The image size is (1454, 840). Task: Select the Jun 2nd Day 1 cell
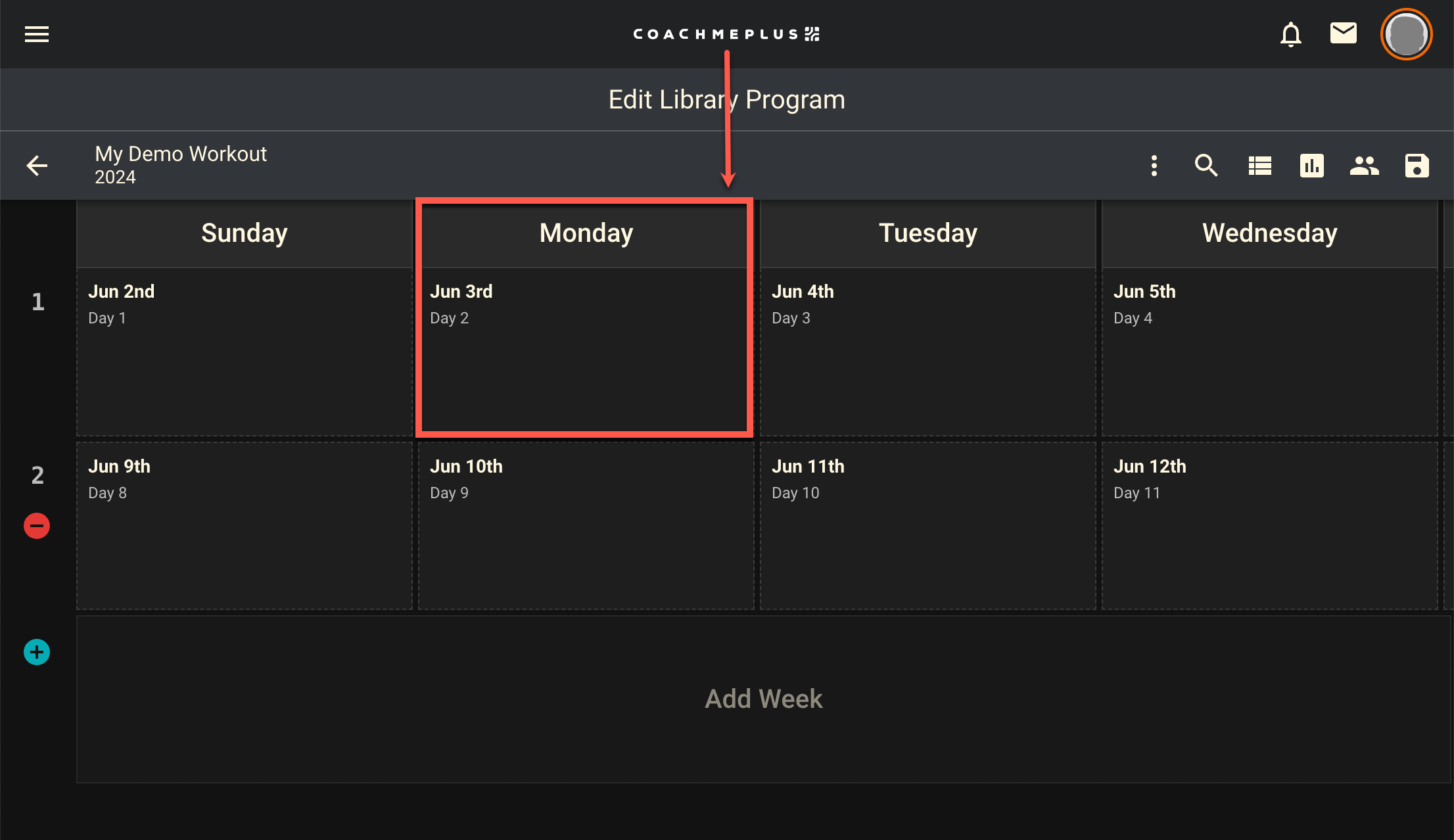click(x=244, y=351)
